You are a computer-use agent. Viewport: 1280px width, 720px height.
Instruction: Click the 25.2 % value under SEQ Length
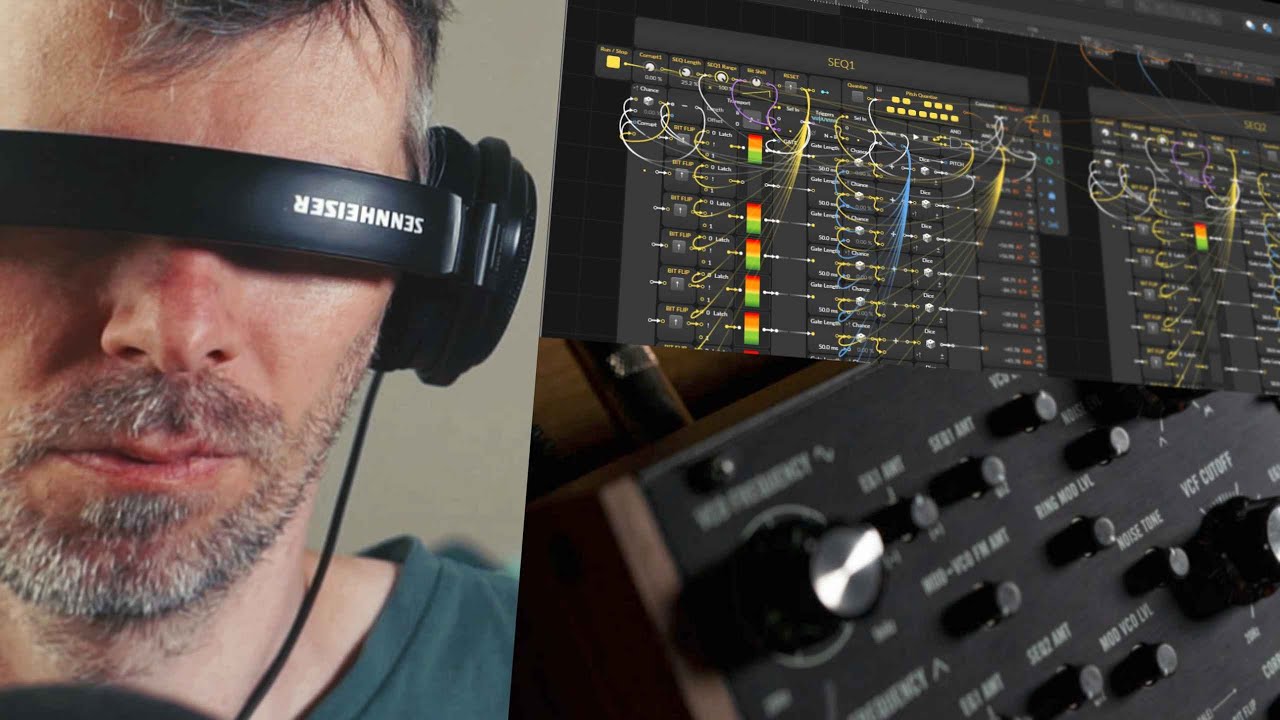tap(689, 84)
